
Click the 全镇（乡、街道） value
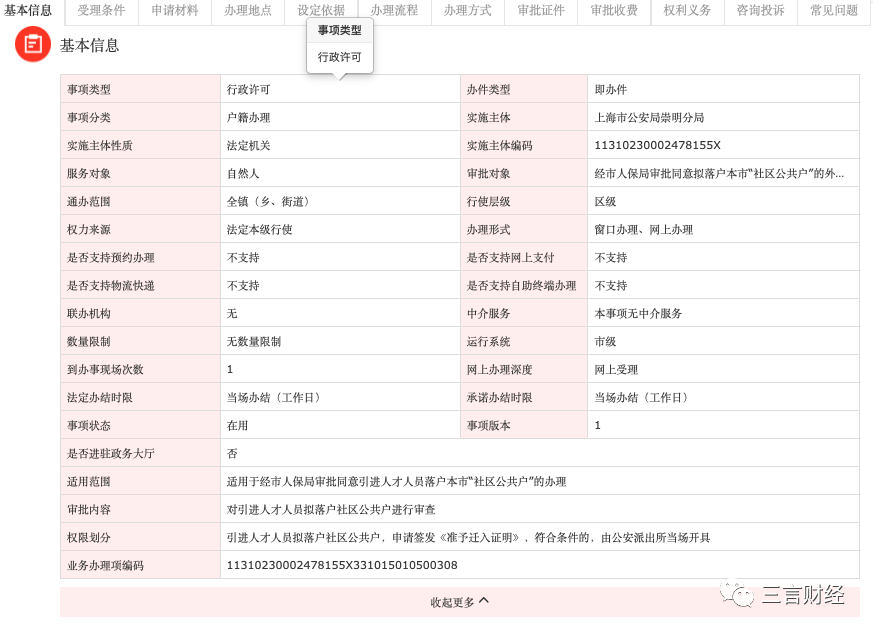pos(268,201)
